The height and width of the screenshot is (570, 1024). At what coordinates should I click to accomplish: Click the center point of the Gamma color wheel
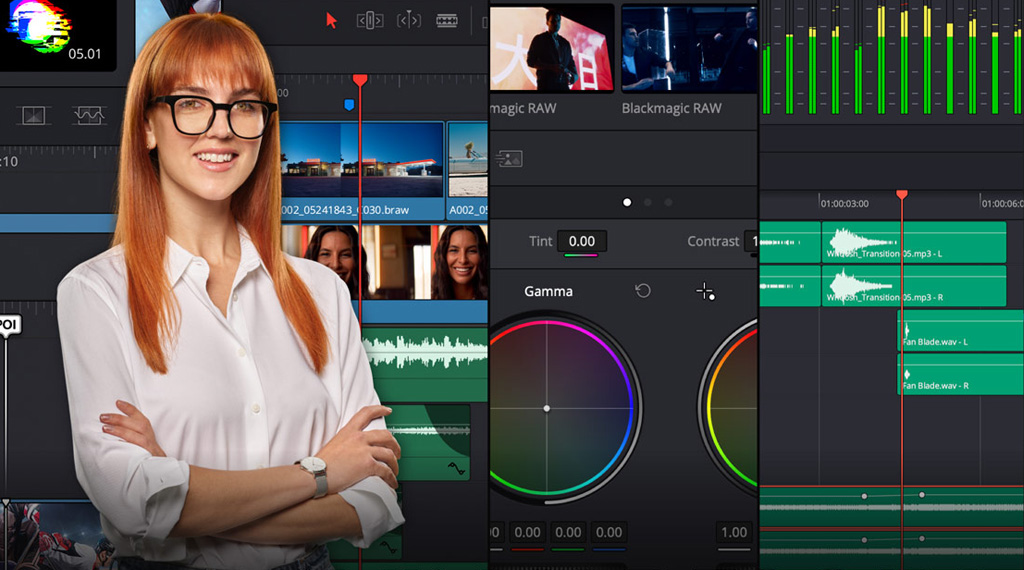547,409
